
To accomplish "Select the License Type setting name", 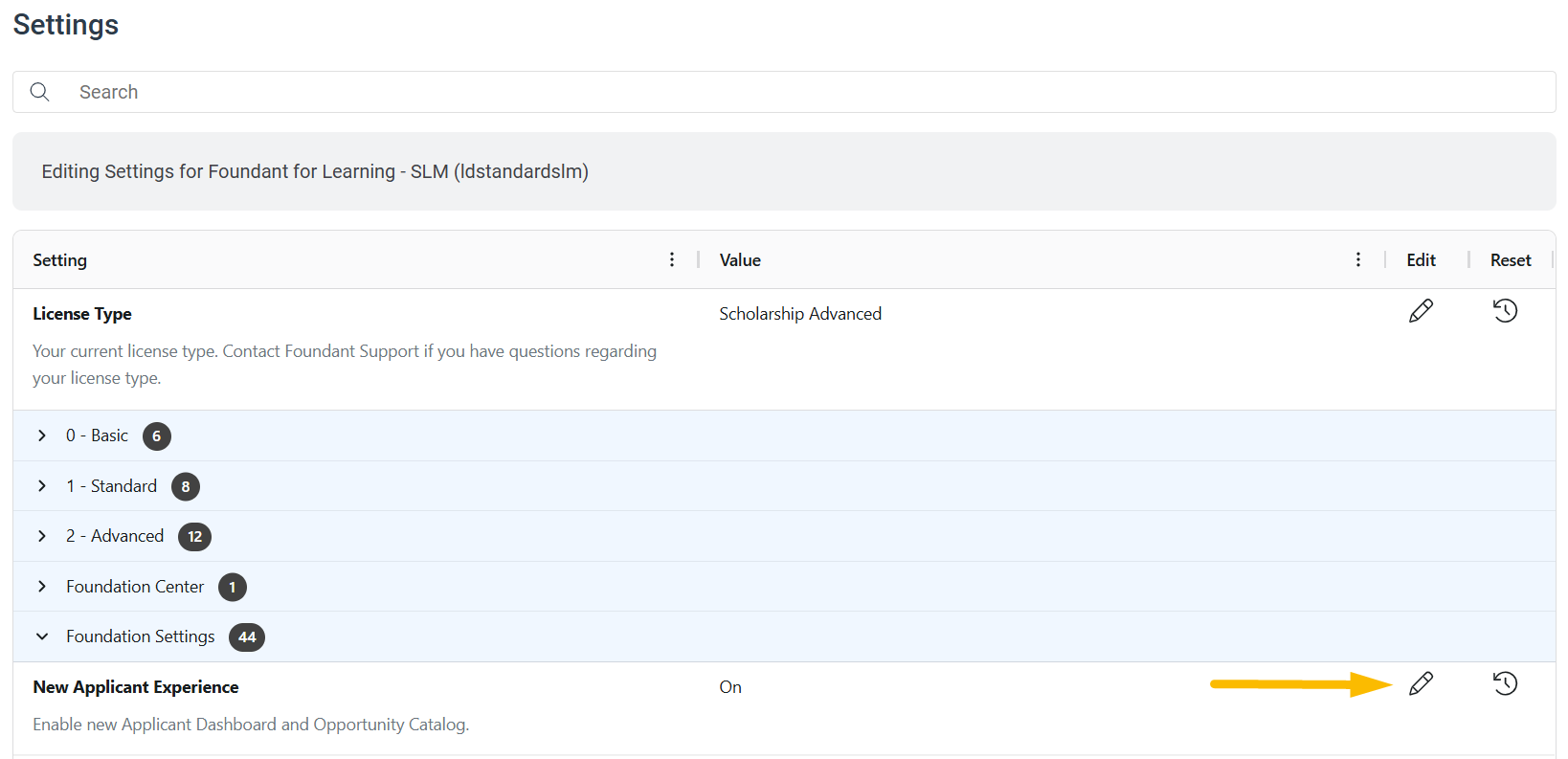I will click(82, 314).
